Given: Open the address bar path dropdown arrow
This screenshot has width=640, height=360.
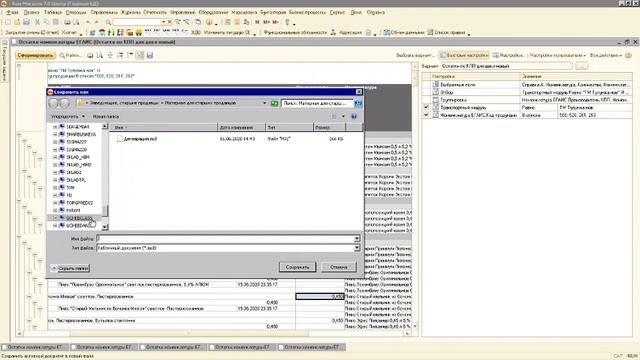Looking at the screenshot, I should (x=264, y=103).
